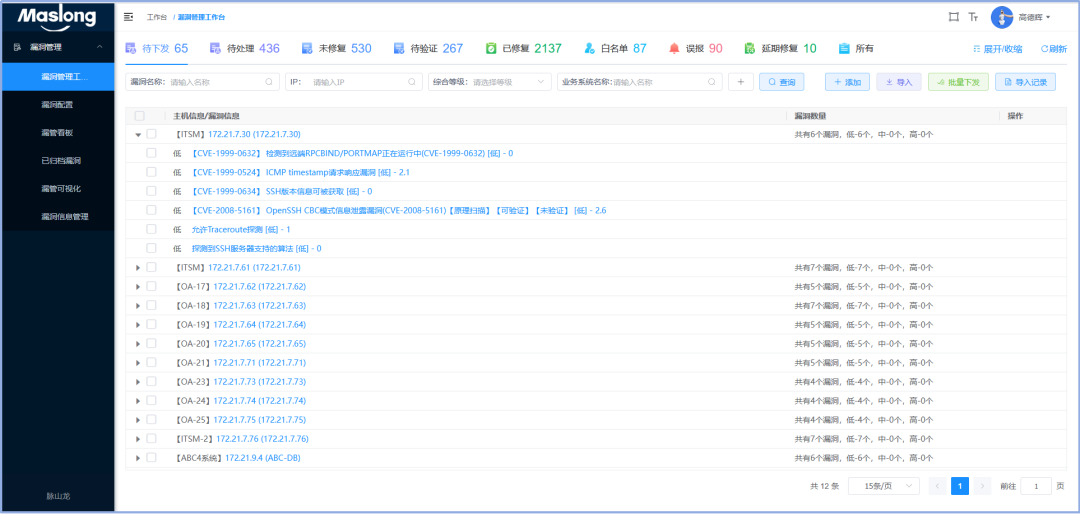1080x514 pixels.
Task: Go to next page arrow
Action: point(983,486)
